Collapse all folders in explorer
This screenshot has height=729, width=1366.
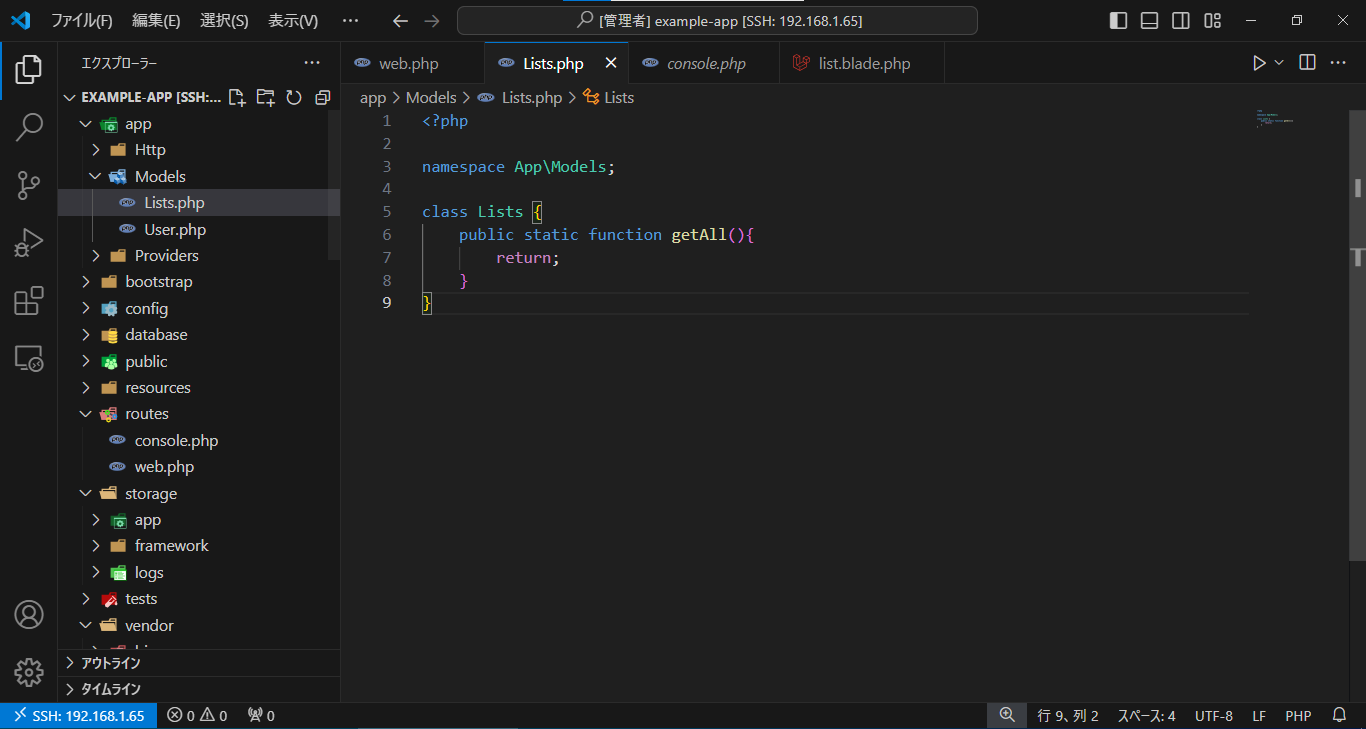(x=322, y=97)
